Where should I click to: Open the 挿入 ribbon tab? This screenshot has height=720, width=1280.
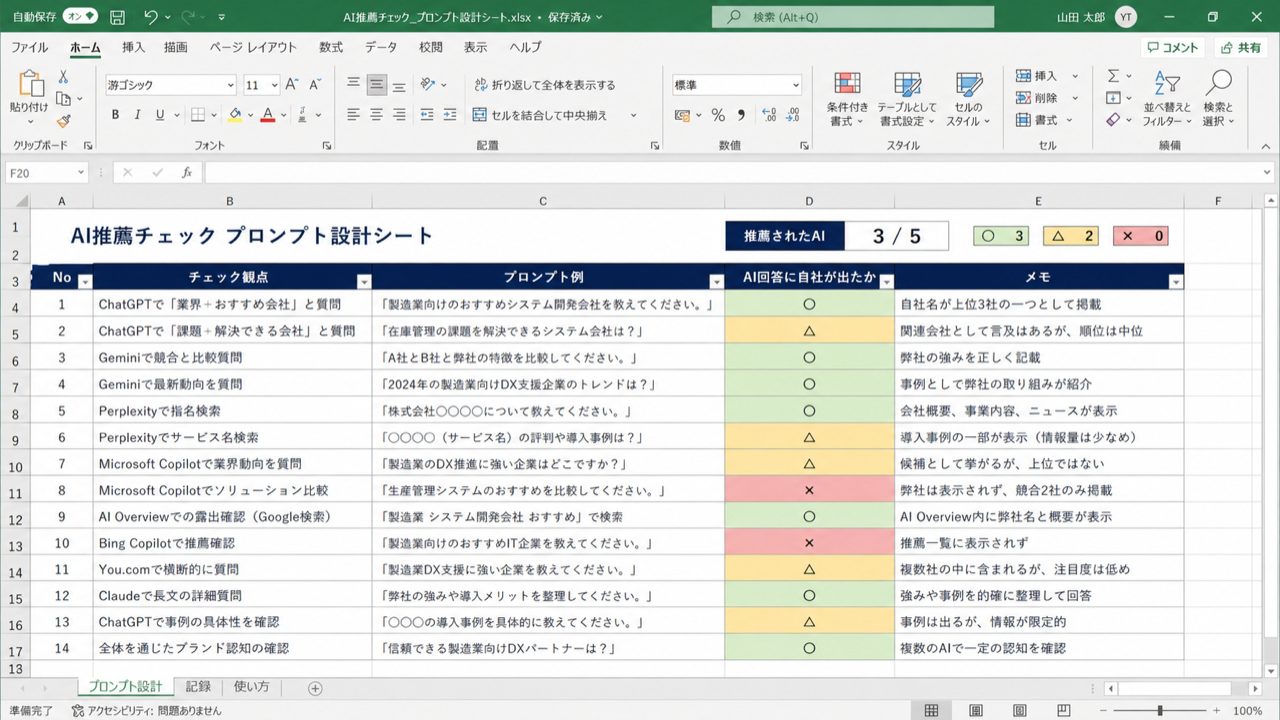[133, 47]
